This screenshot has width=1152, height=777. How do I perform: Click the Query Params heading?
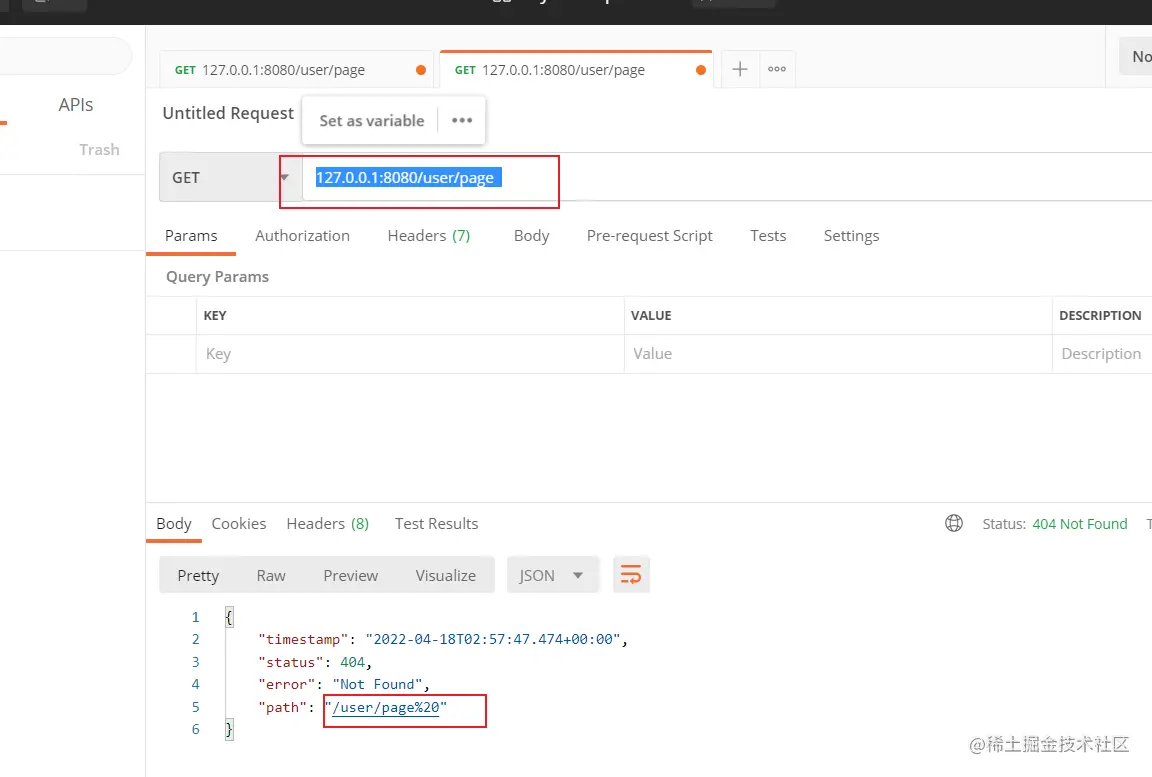tap(217, 277)
